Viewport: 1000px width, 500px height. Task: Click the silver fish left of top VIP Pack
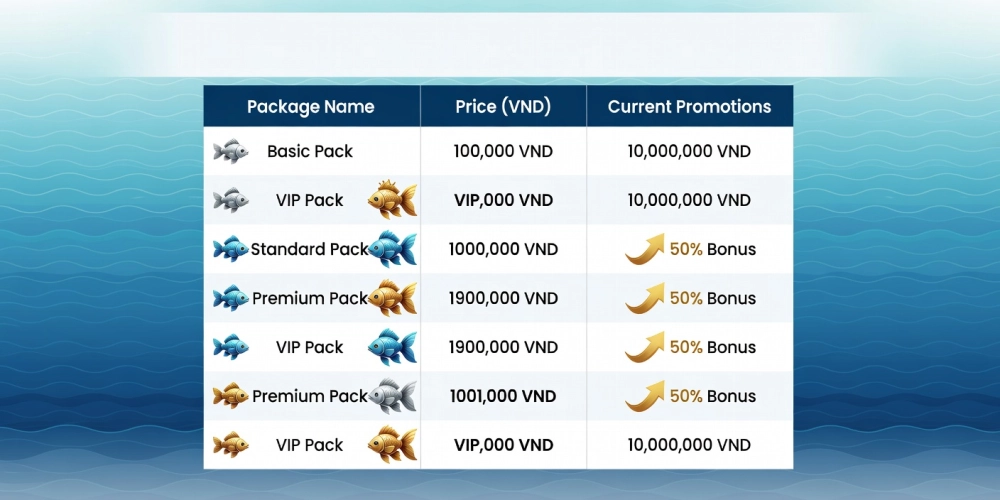(x=230, y=200)
